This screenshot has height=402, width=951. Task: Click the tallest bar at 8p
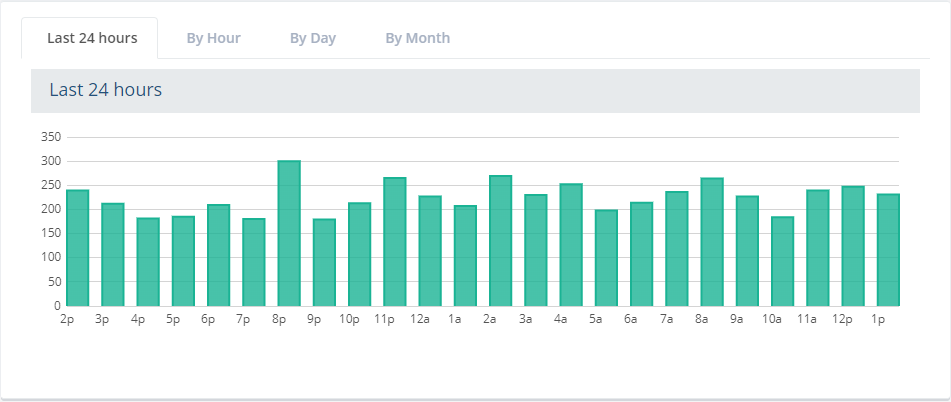(289, 233)
